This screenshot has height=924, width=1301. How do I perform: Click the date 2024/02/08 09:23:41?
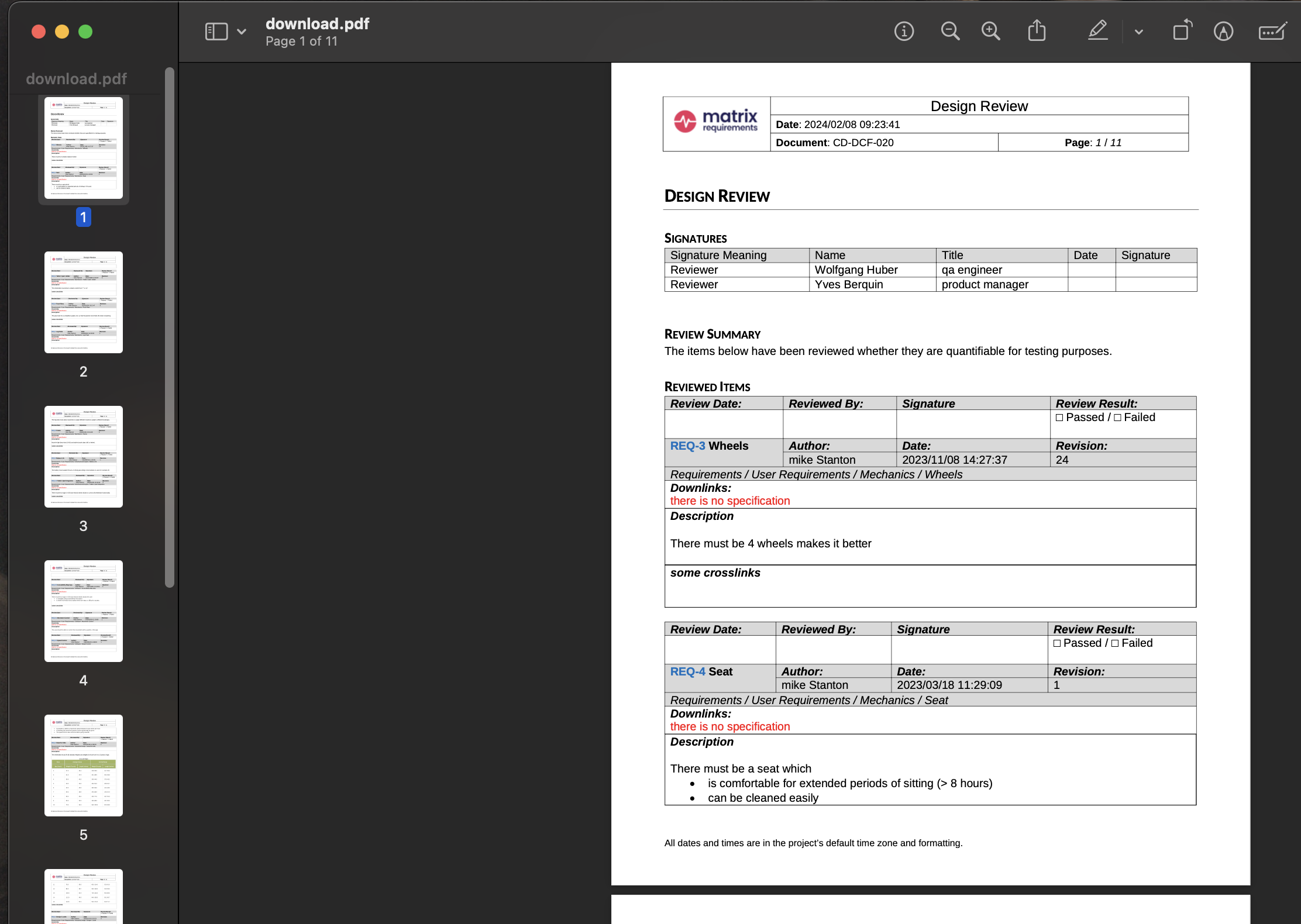[852, 125]
